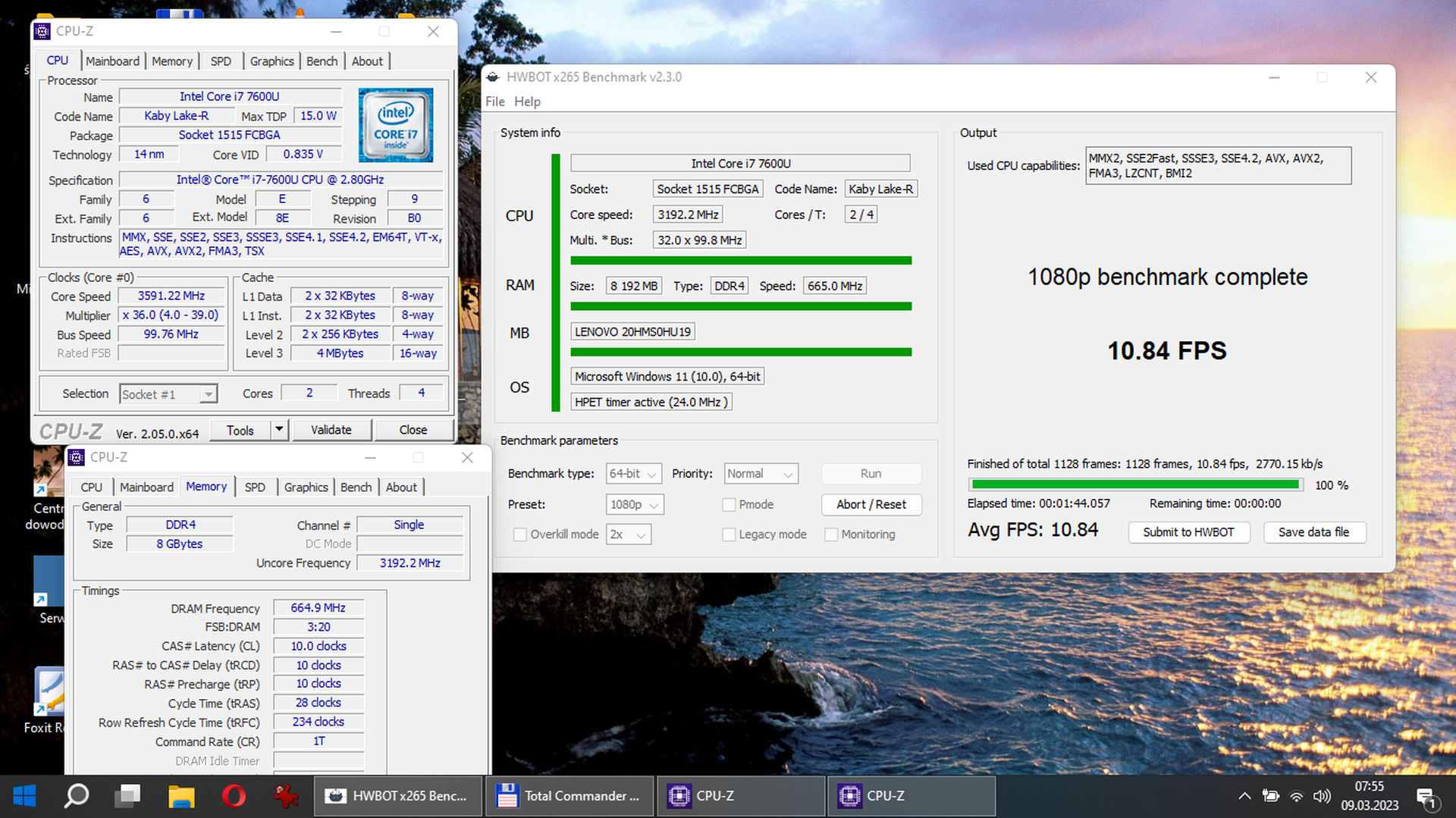Click Save data file button
This screenshot has width=1456, height=818.
click(1314, 532)
